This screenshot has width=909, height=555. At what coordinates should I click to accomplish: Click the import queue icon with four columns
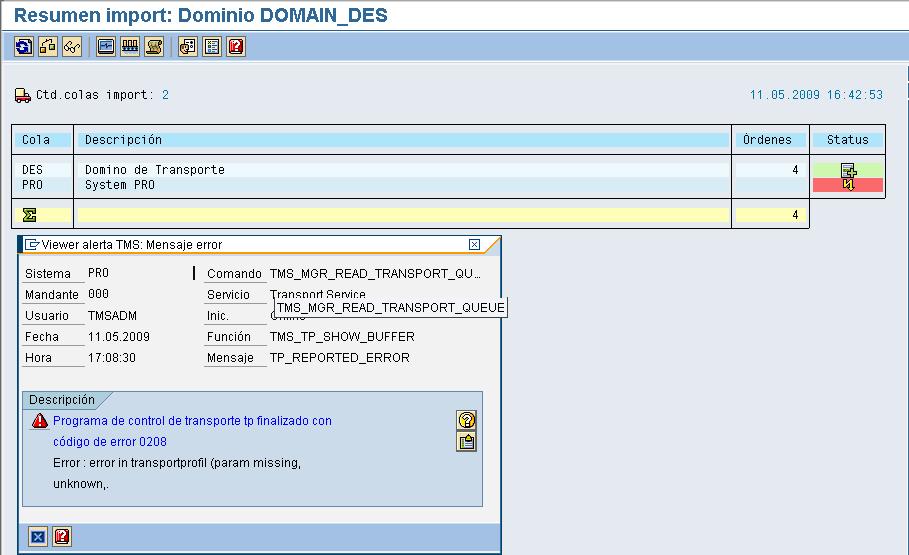tap(130, 46)
